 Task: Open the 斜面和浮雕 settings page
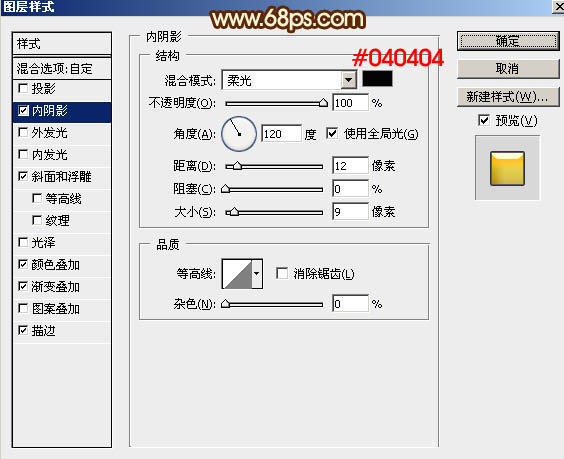(x=62, y=177)
